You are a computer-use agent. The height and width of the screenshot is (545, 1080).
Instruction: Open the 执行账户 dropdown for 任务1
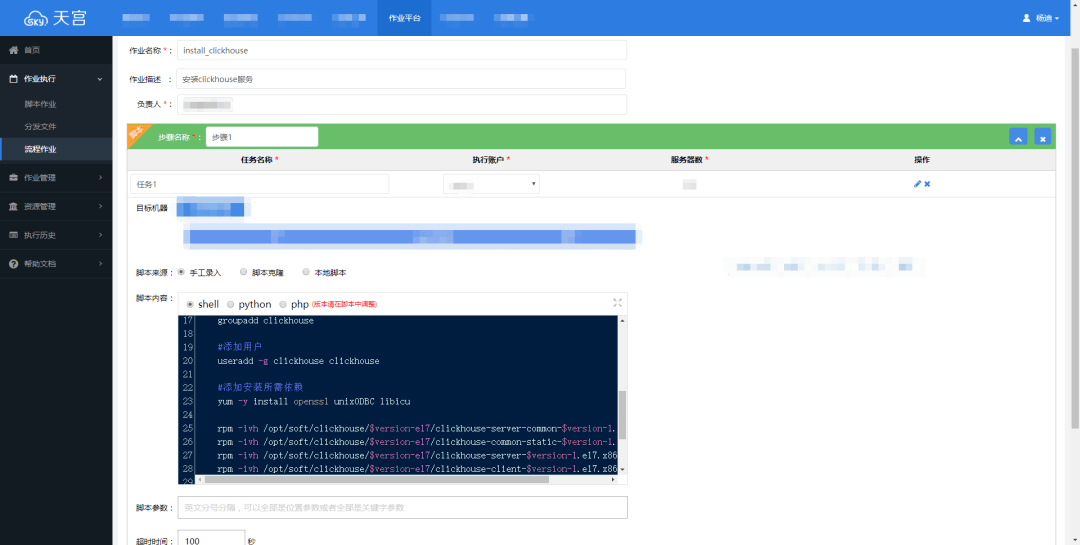491,184
